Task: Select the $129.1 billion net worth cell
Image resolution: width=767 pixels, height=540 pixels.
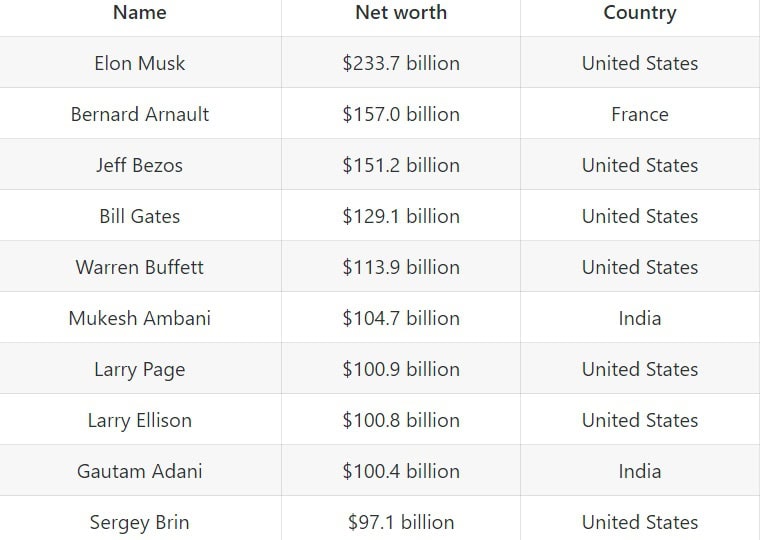Action: (x=401, y=216)
